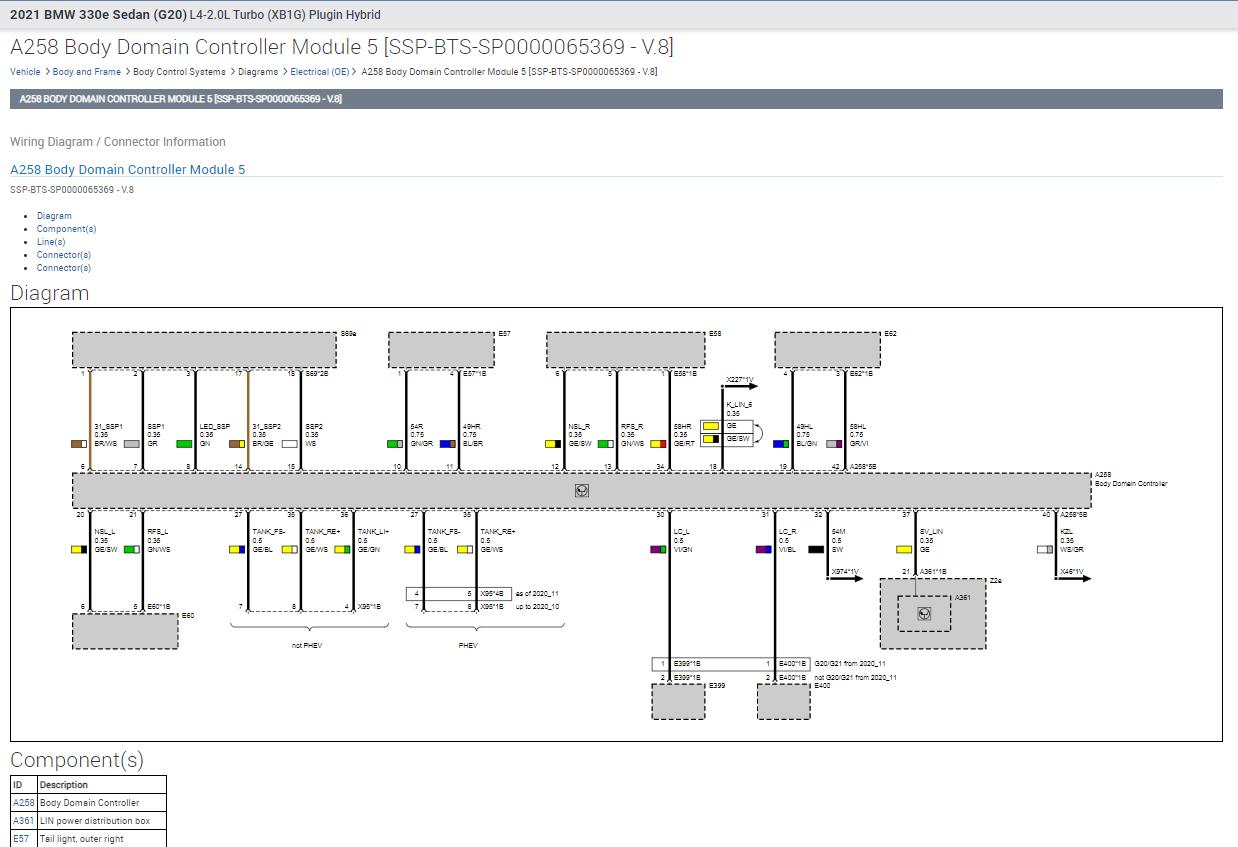Open the A258 ID in the components table
Screen dimensions: 1238x847
(x=23, y=803)
